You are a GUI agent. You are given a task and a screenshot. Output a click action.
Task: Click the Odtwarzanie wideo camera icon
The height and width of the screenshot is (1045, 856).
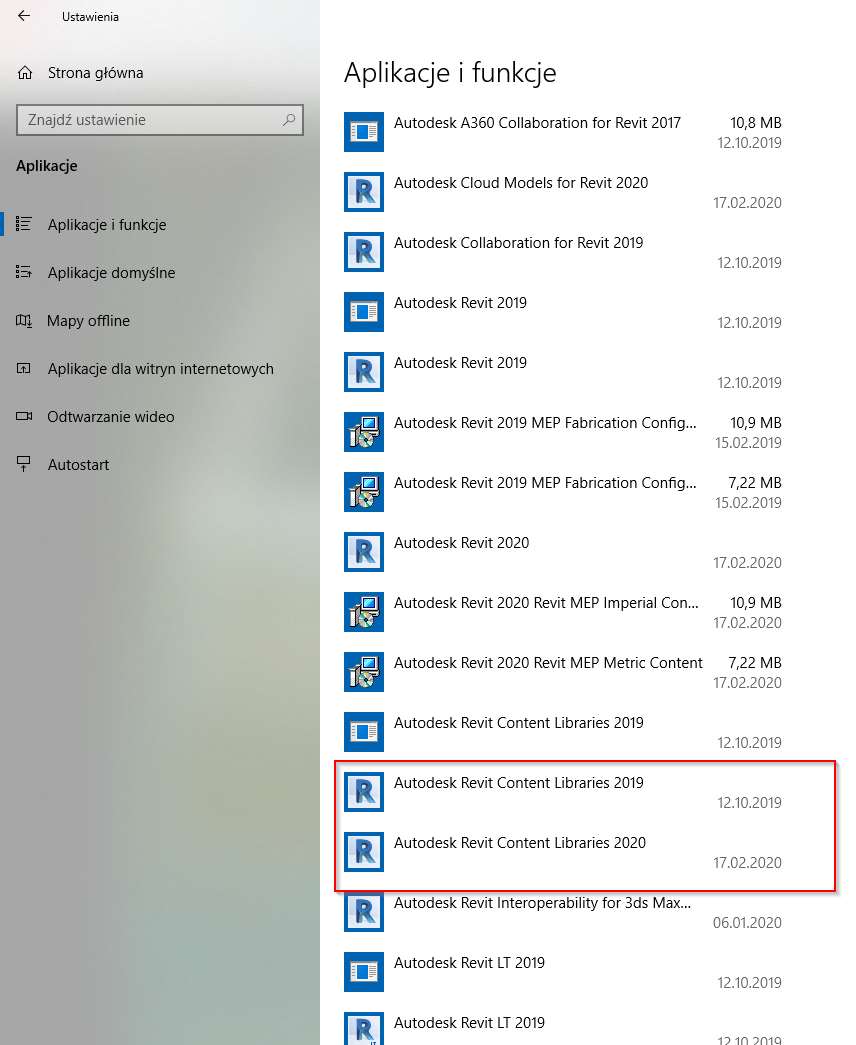click(x=22, y=416)
